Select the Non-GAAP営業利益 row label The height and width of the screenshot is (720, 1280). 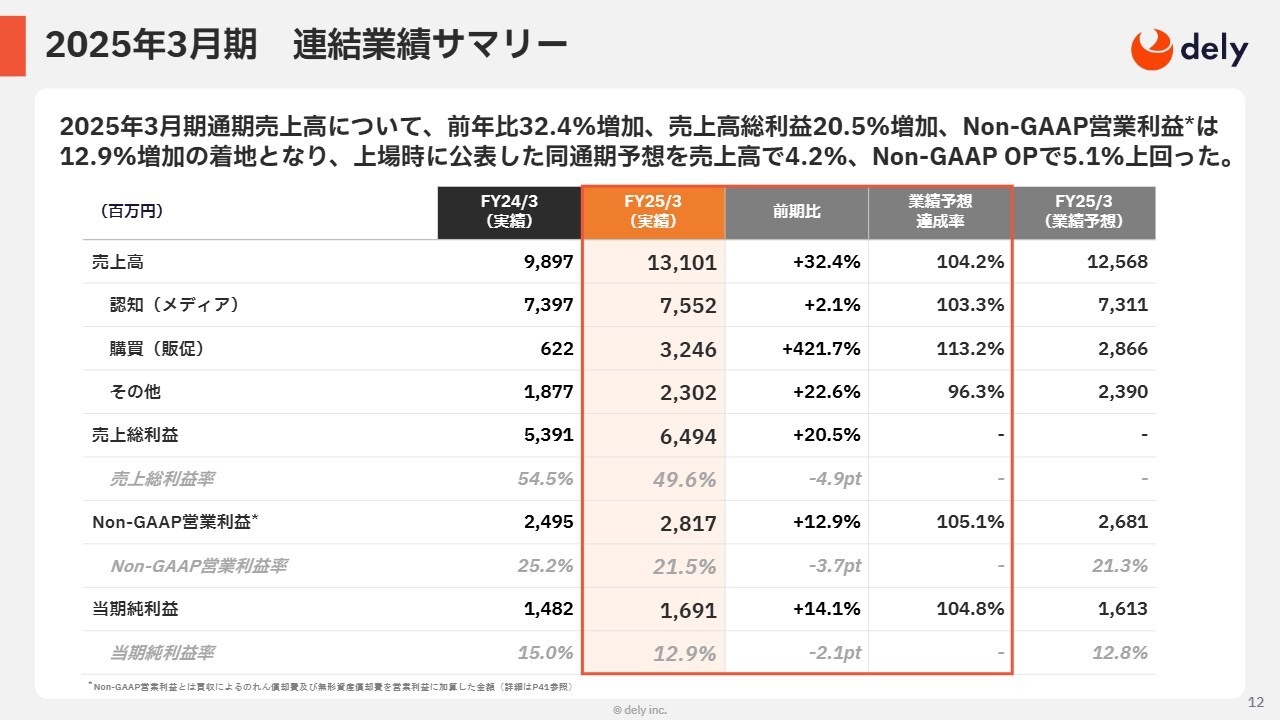[x=176, y=522]
